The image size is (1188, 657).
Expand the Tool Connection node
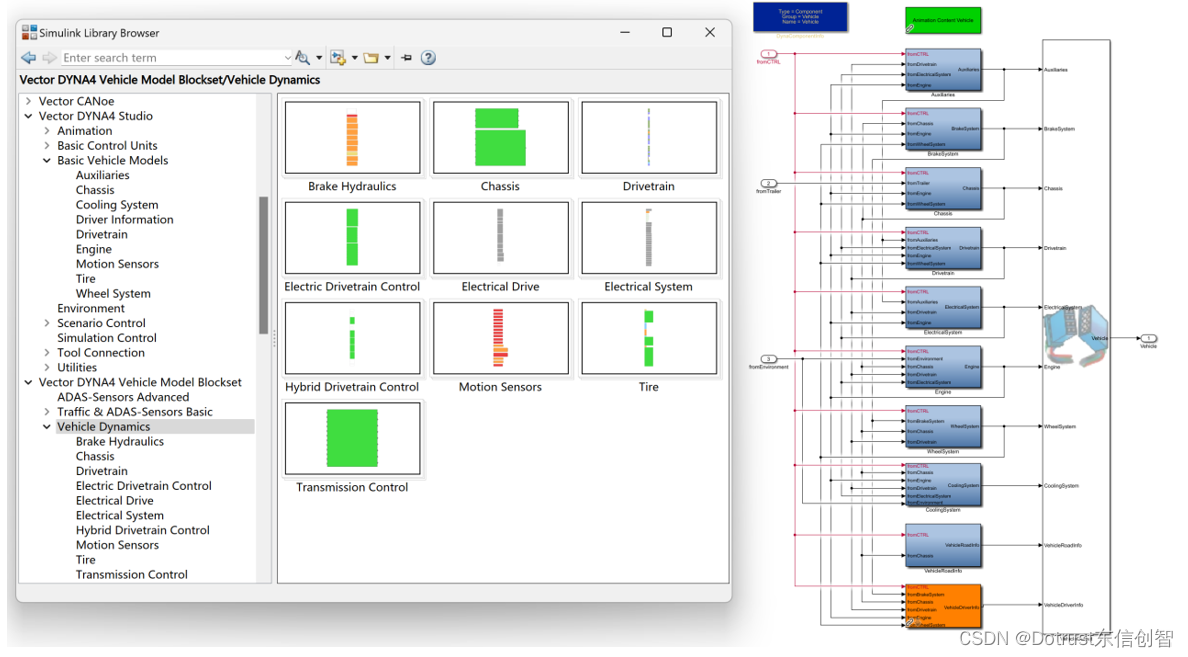46,352
